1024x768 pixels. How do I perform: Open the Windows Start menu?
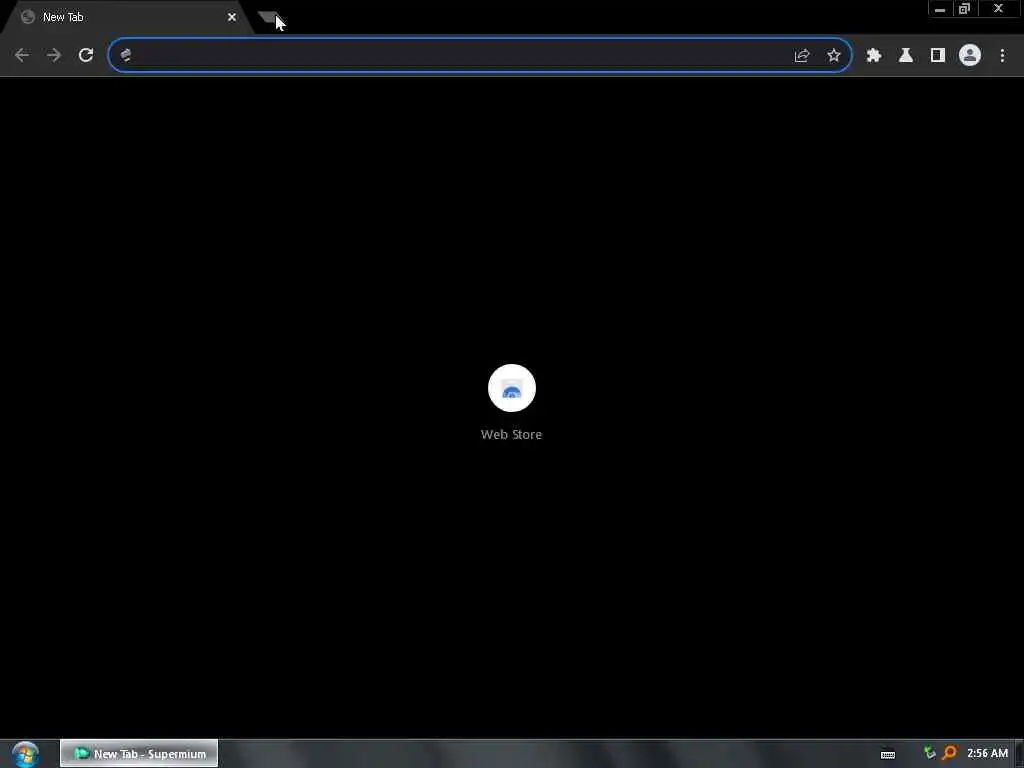pyautogui.click(x=25, y=754)
